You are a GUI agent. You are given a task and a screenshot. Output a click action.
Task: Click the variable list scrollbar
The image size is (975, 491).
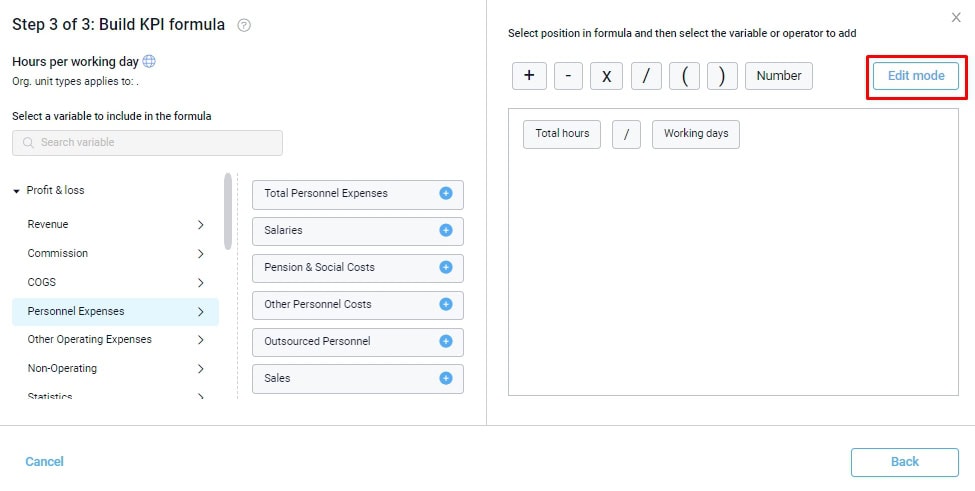228,212
